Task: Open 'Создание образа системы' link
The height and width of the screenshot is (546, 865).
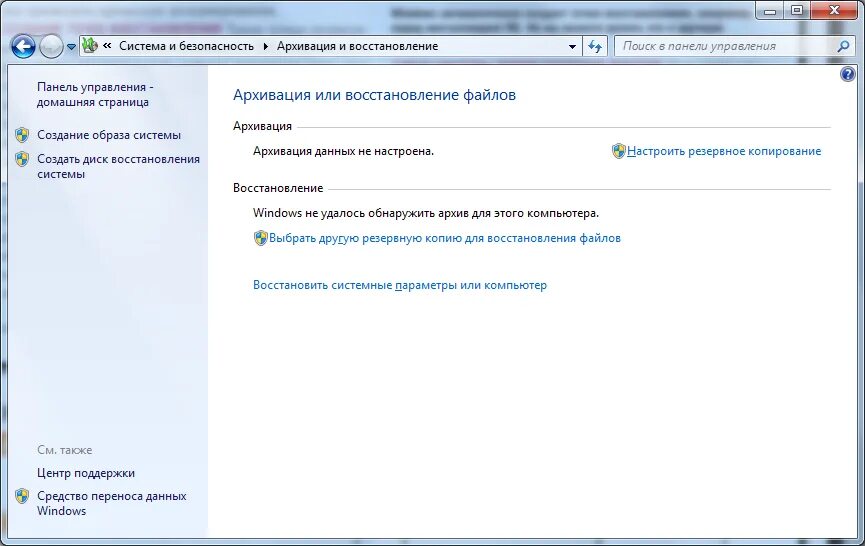Action: click(109, 135)
